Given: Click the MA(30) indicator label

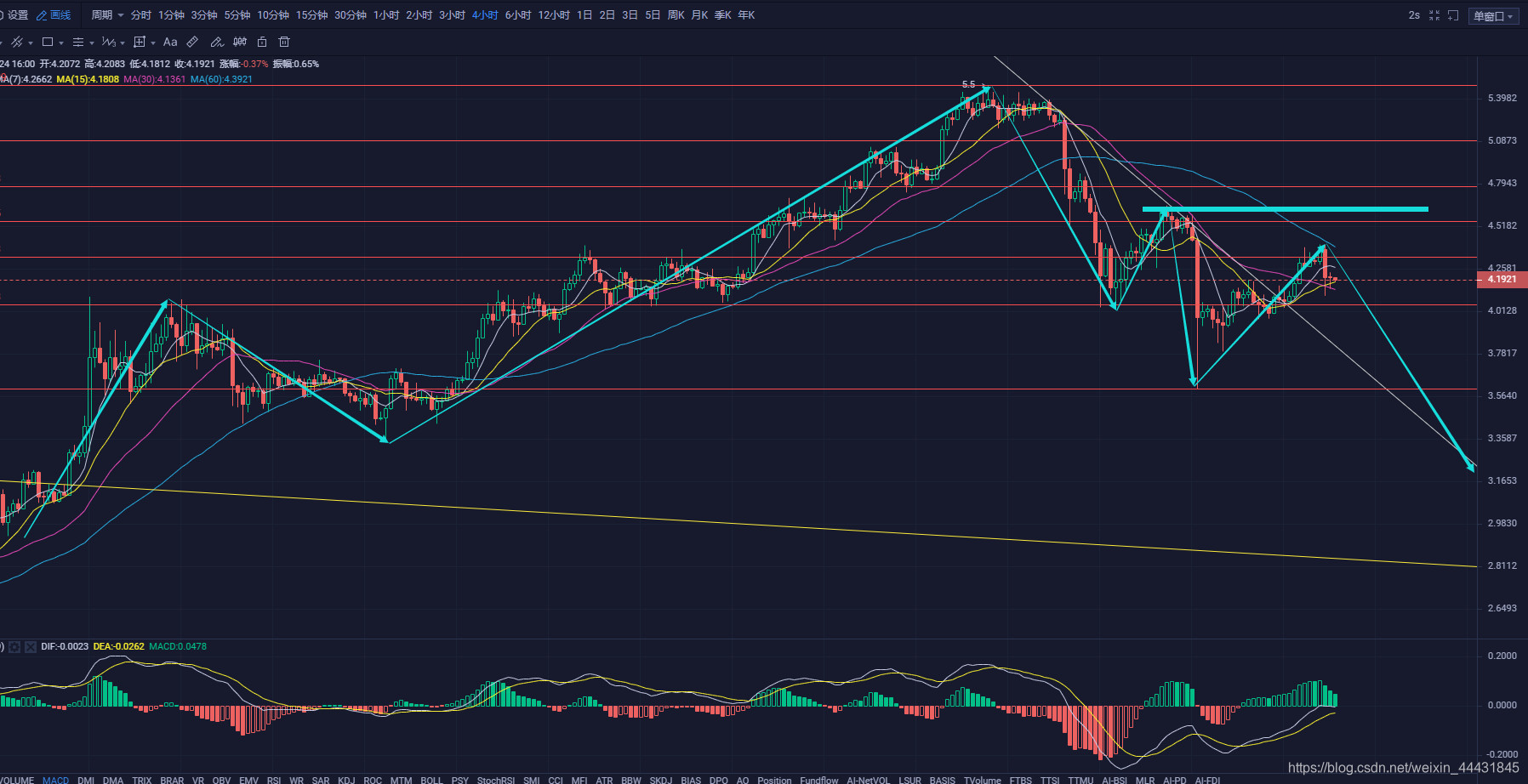Looking at the screenshot, I should [x=154, y=79].
